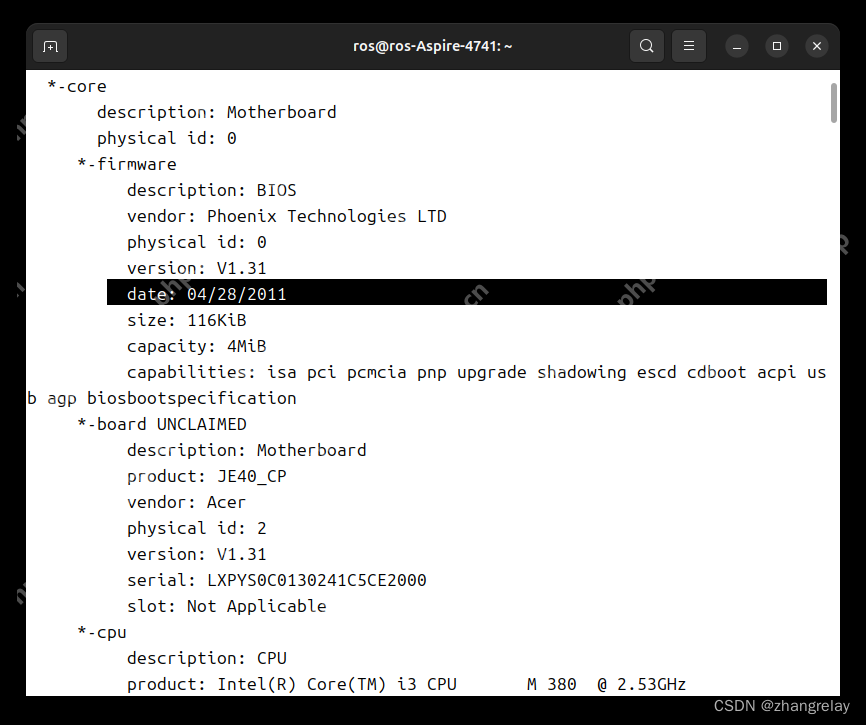
Task: Close the terminal window
Action: click(817, 45)
